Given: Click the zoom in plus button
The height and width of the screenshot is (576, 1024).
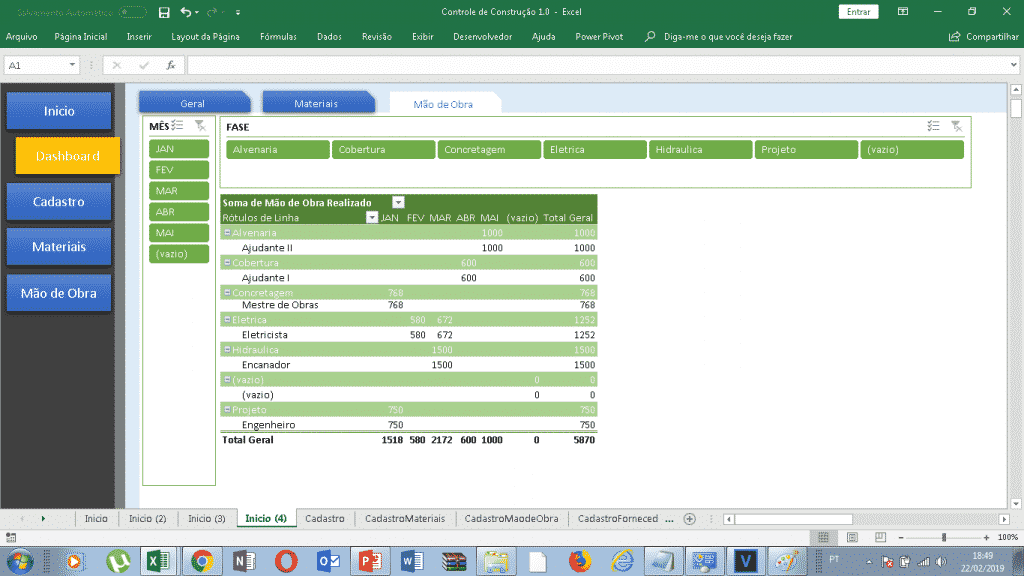Looking at the screenshot, I should 986,537.
